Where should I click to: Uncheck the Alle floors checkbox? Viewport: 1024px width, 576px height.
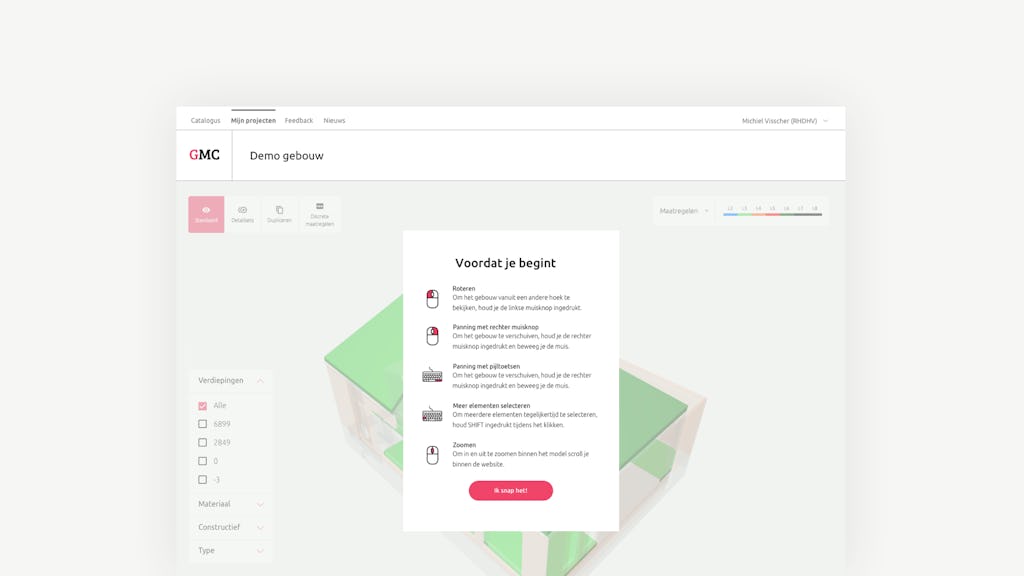(203, 406)
